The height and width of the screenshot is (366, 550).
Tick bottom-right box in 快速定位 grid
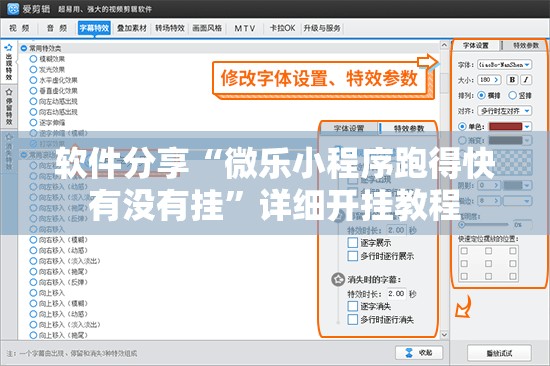pos(512,277)
